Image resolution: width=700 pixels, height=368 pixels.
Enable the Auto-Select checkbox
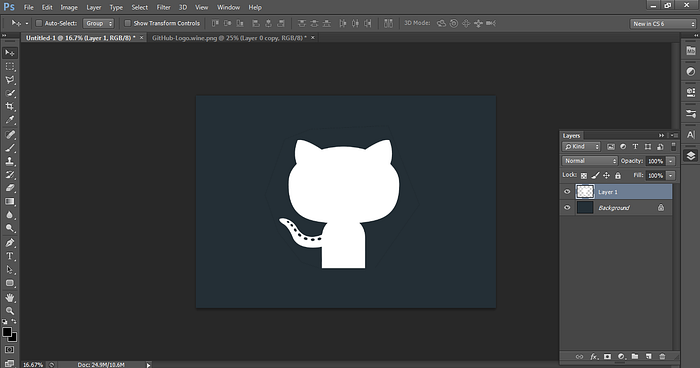click(x=39, y=23)
